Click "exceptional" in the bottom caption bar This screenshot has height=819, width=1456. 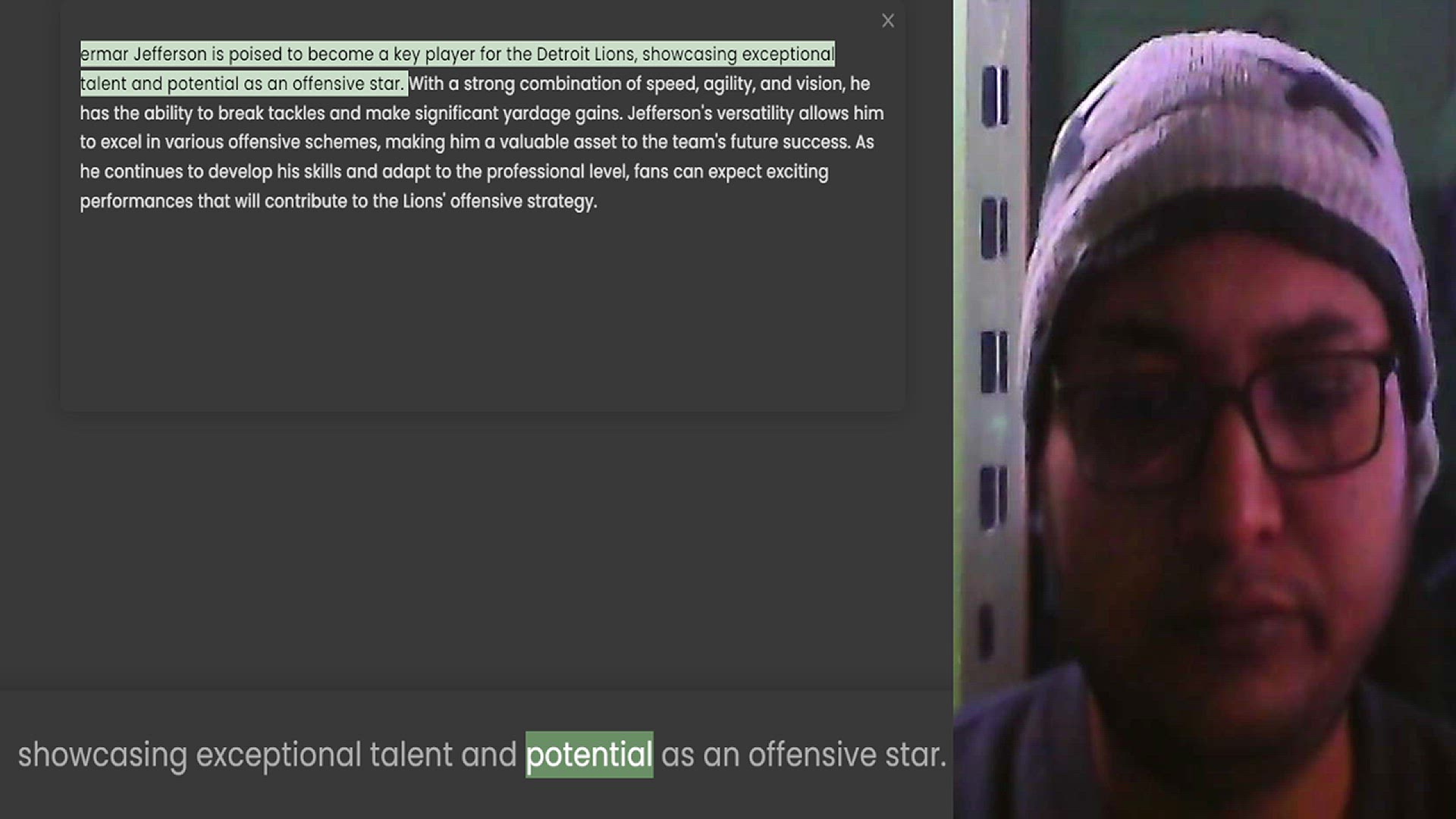pyautogui.click(x=278, y=755)
